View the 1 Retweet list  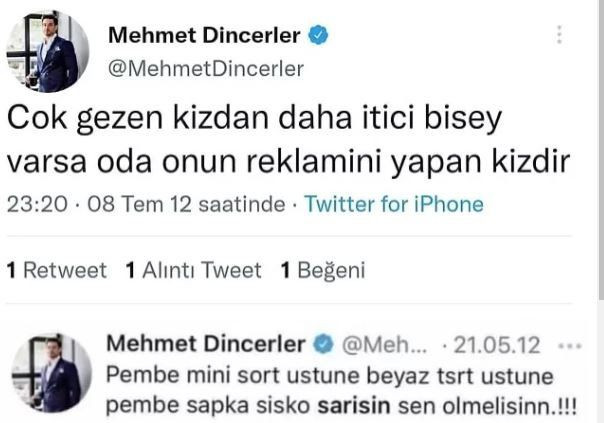[x=56, y=270]
